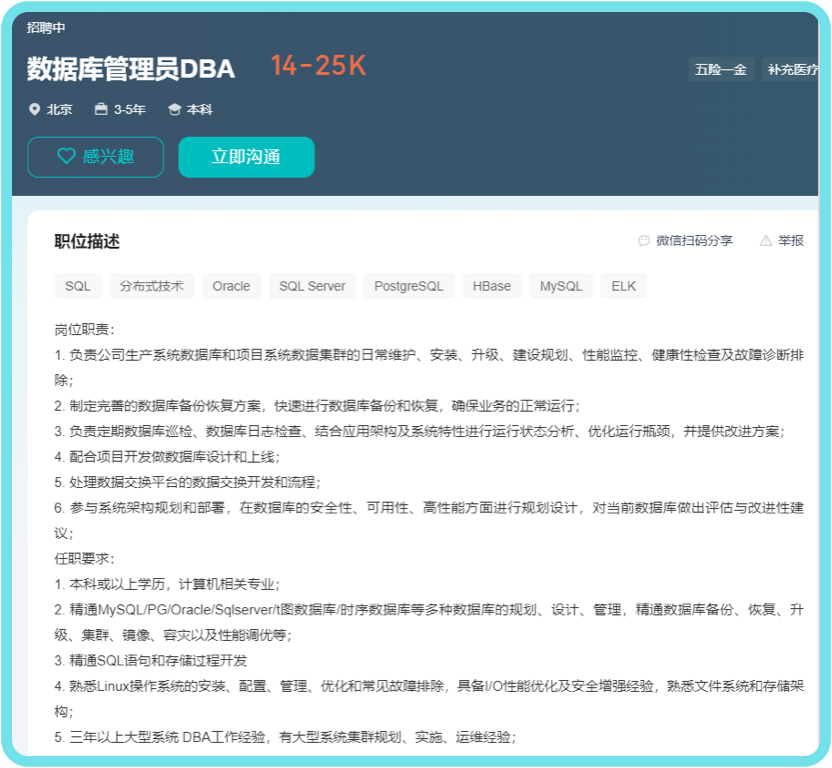Screen dimensions: 832x768
Task: Click the PostgreSQL skill tag
Action: click(408, 286)
